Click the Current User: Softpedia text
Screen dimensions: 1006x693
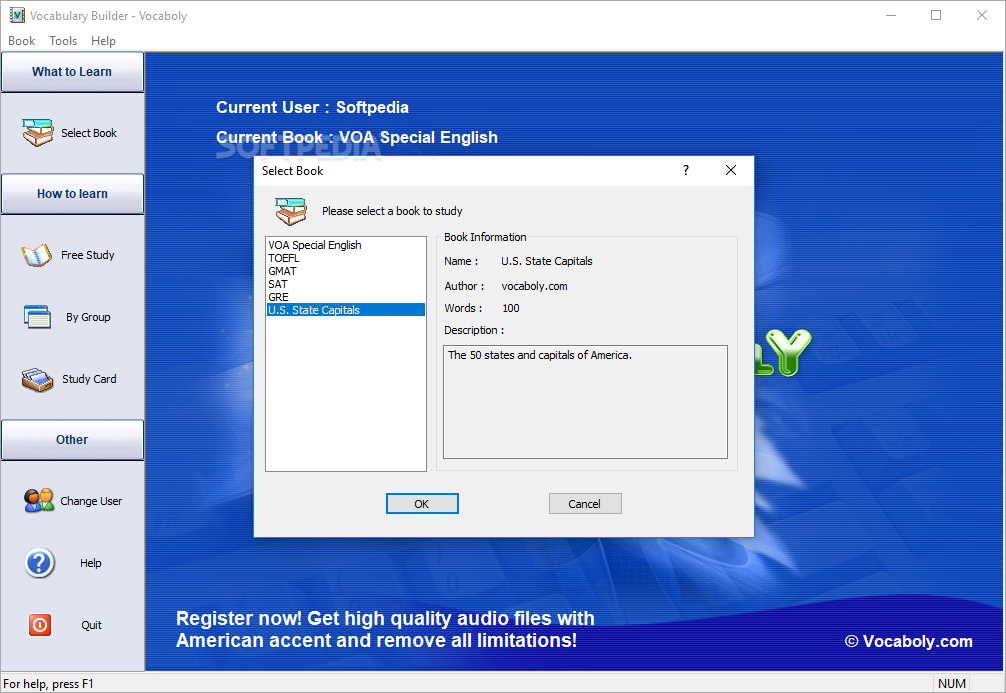tap(312, 107)
